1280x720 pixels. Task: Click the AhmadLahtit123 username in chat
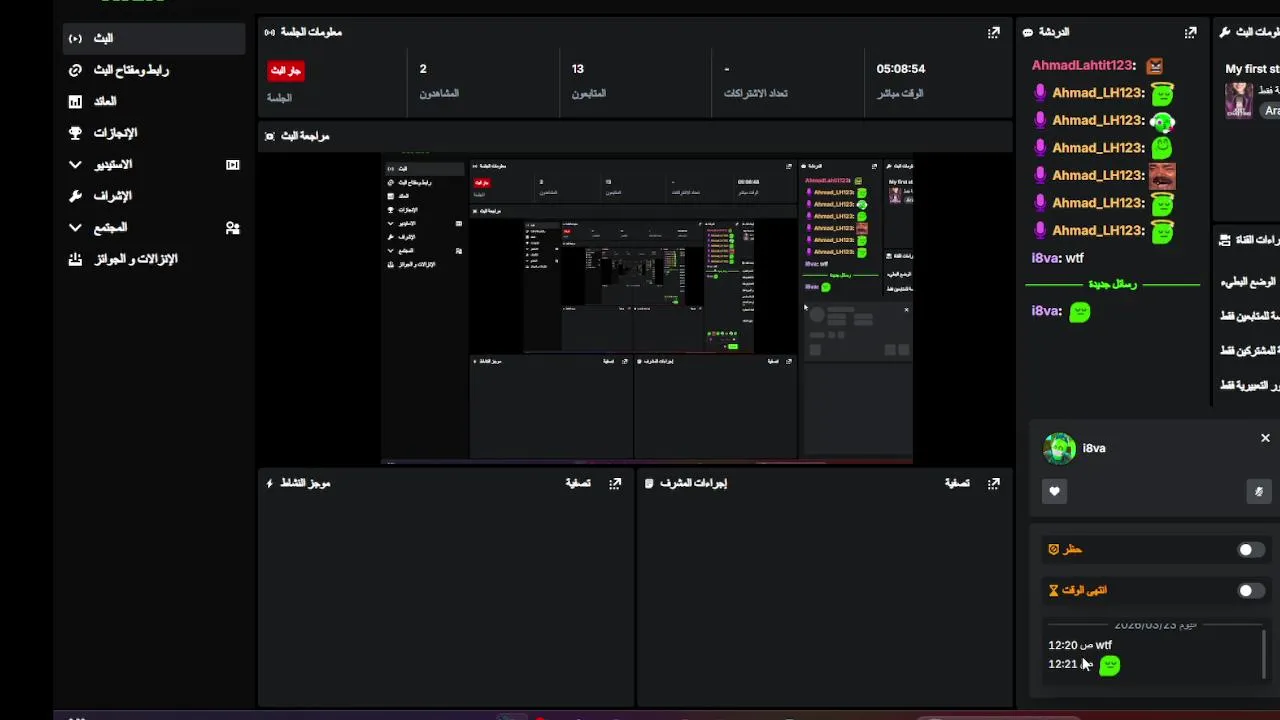click(1083, 66)
